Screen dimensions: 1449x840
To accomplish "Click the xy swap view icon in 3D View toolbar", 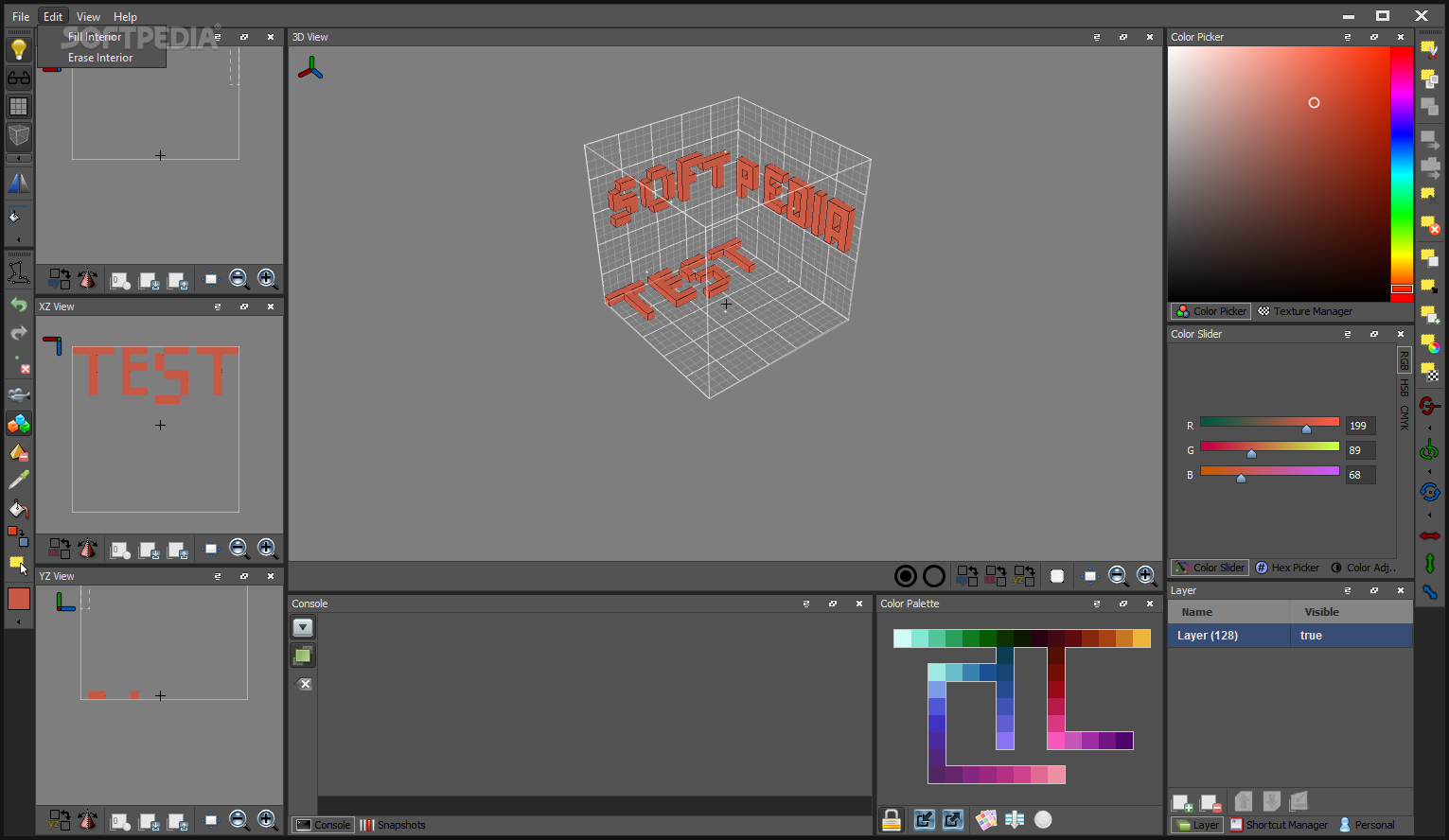I will pos(967,575).
